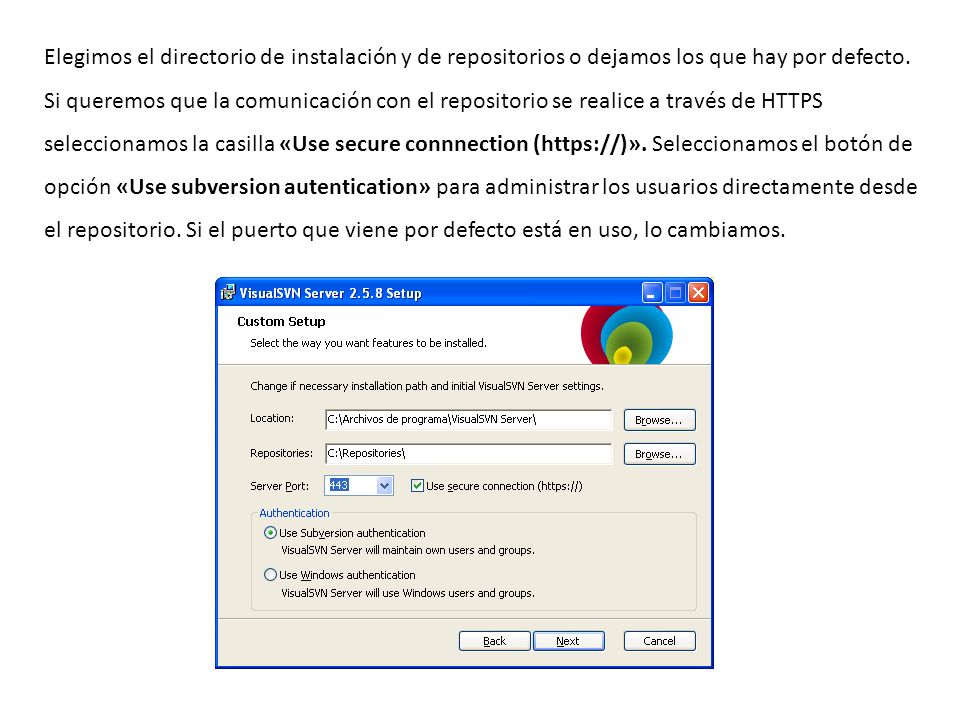960x720 pixels.
Task: Toggle Use secure connection (https://) checkbox
Action: [x=417, y=486]
